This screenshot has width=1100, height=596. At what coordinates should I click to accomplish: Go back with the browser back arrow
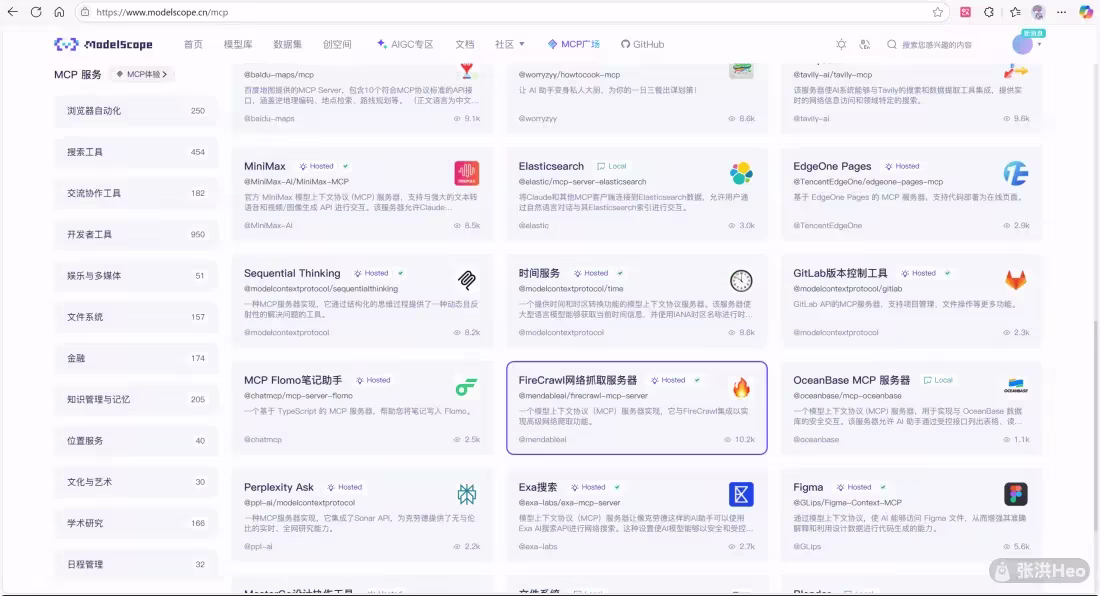(x=13, y=12)
